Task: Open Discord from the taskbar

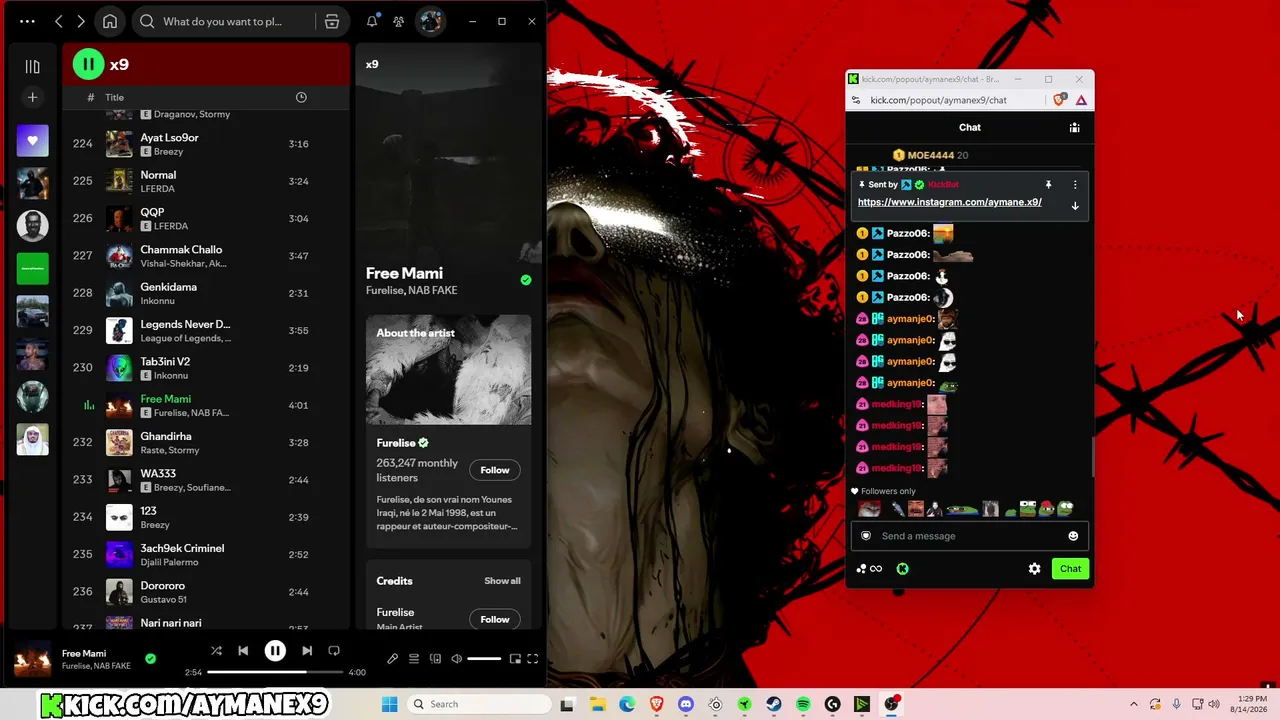Action: click(x=686, y=704)
